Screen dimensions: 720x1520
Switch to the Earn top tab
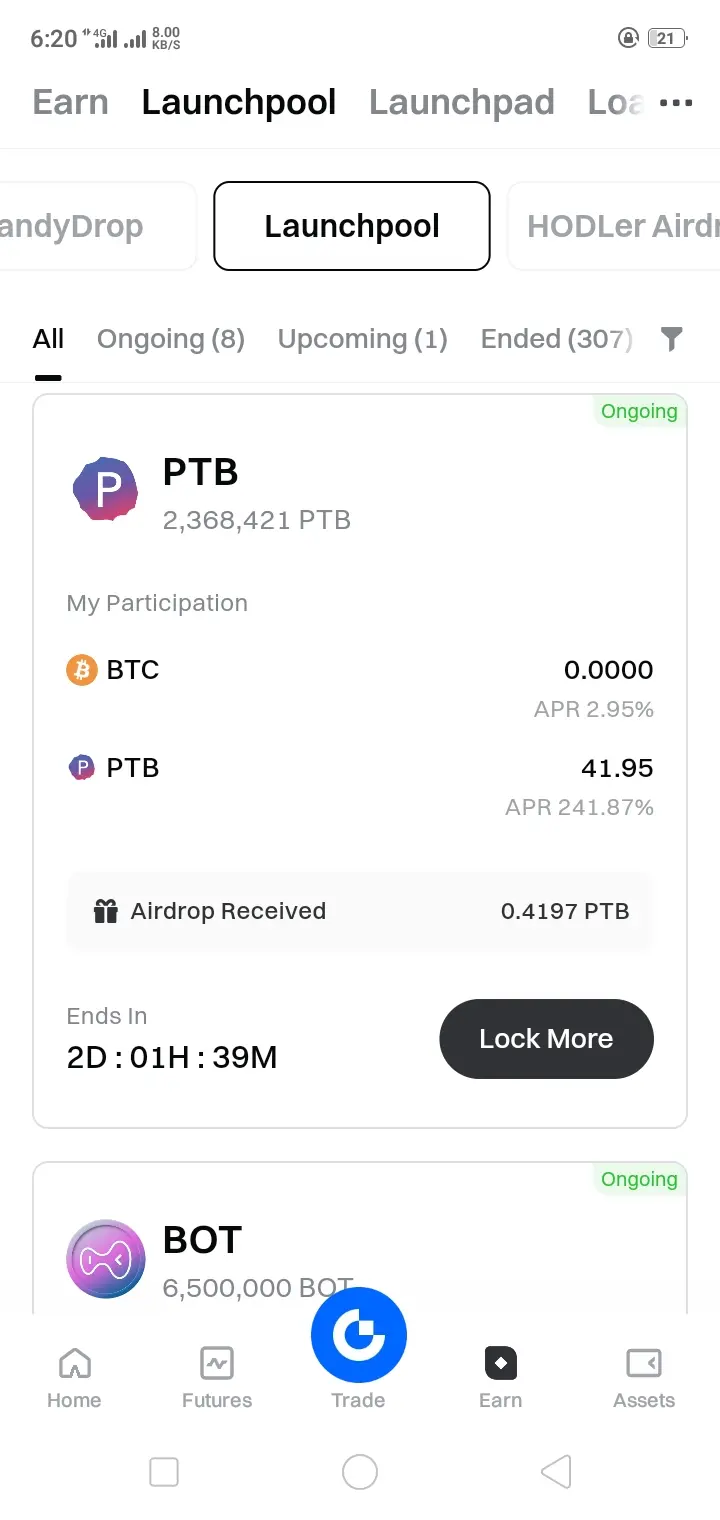pos(70,102)
